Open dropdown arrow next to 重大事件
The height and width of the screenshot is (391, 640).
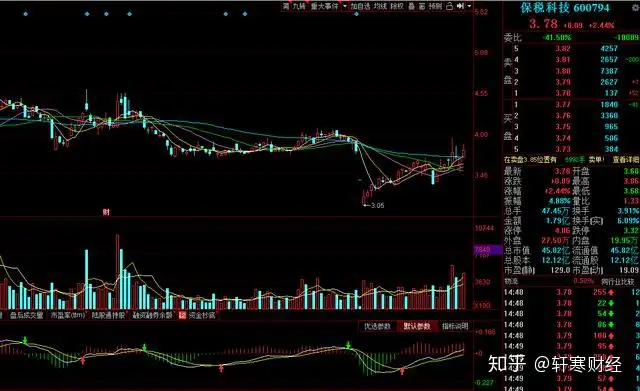click(x=345, y=6)
